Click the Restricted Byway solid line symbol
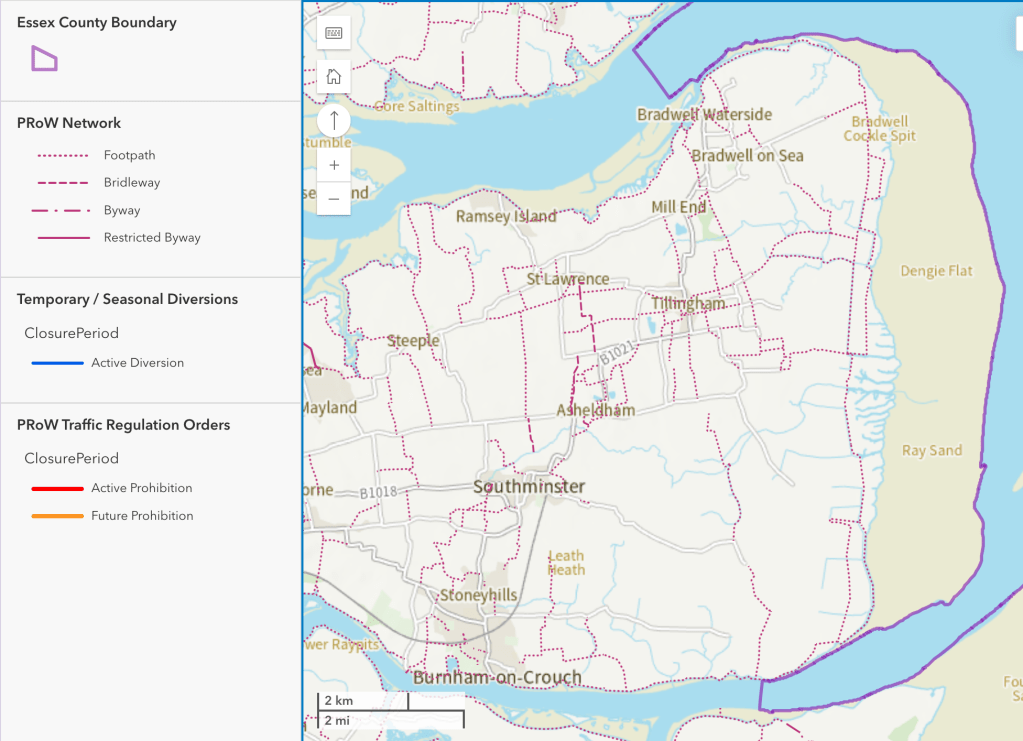 click(62, 238)
